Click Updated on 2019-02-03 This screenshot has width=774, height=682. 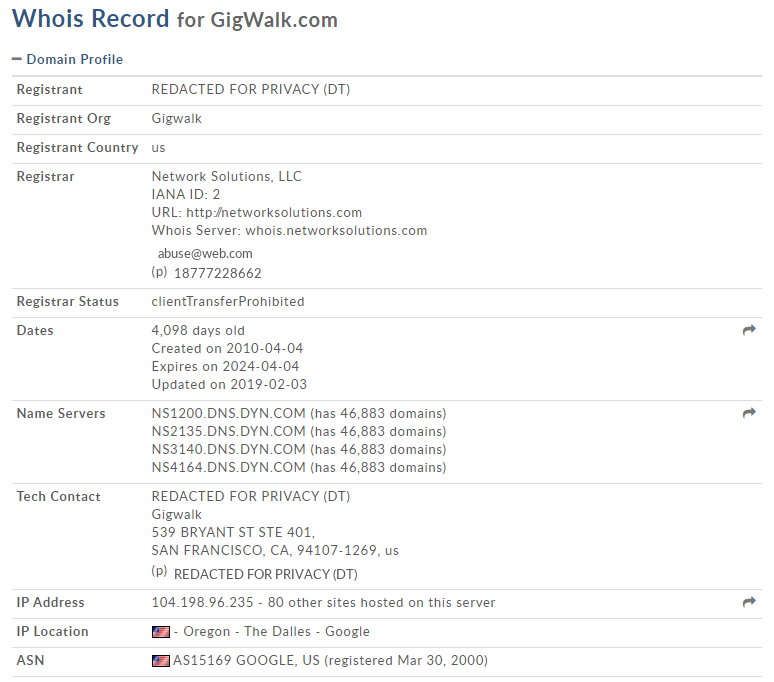point(229,384)
